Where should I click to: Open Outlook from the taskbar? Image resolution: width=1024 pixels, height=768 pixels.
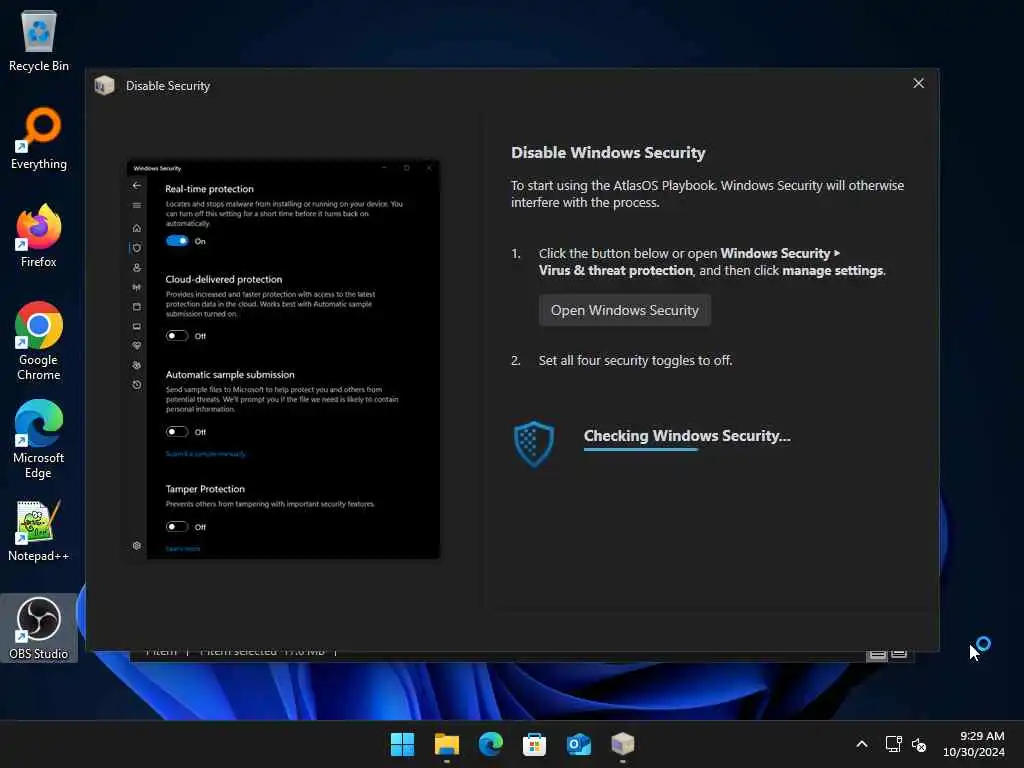(x=579, y=744)
